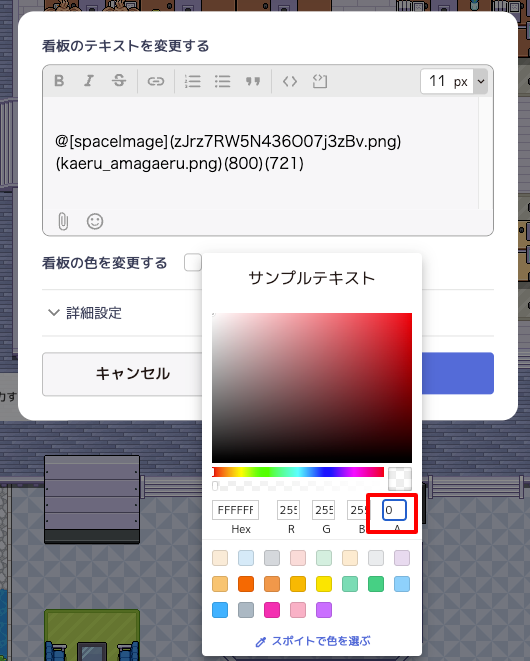Select the green swatch in the second row
Image resolution: width=530 pixels, height=661 pixels.
(x=376, y=584)
